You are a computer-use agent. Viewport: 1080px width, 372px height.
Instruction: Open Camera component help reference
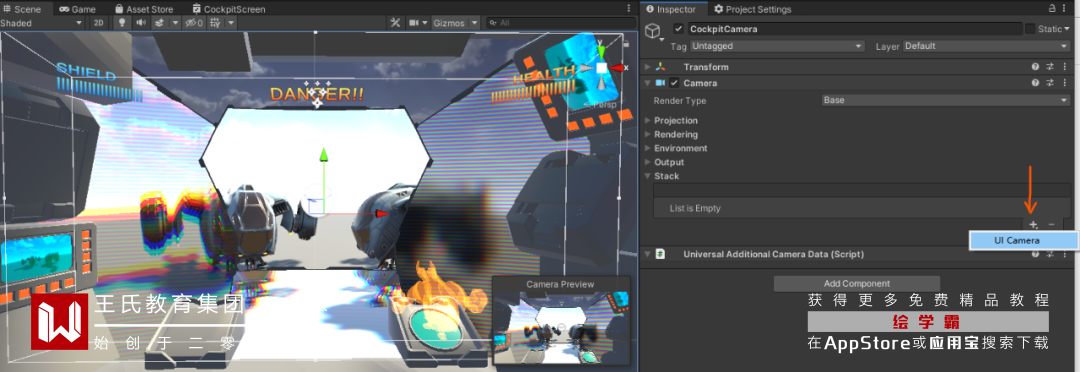coord(1035,83)
